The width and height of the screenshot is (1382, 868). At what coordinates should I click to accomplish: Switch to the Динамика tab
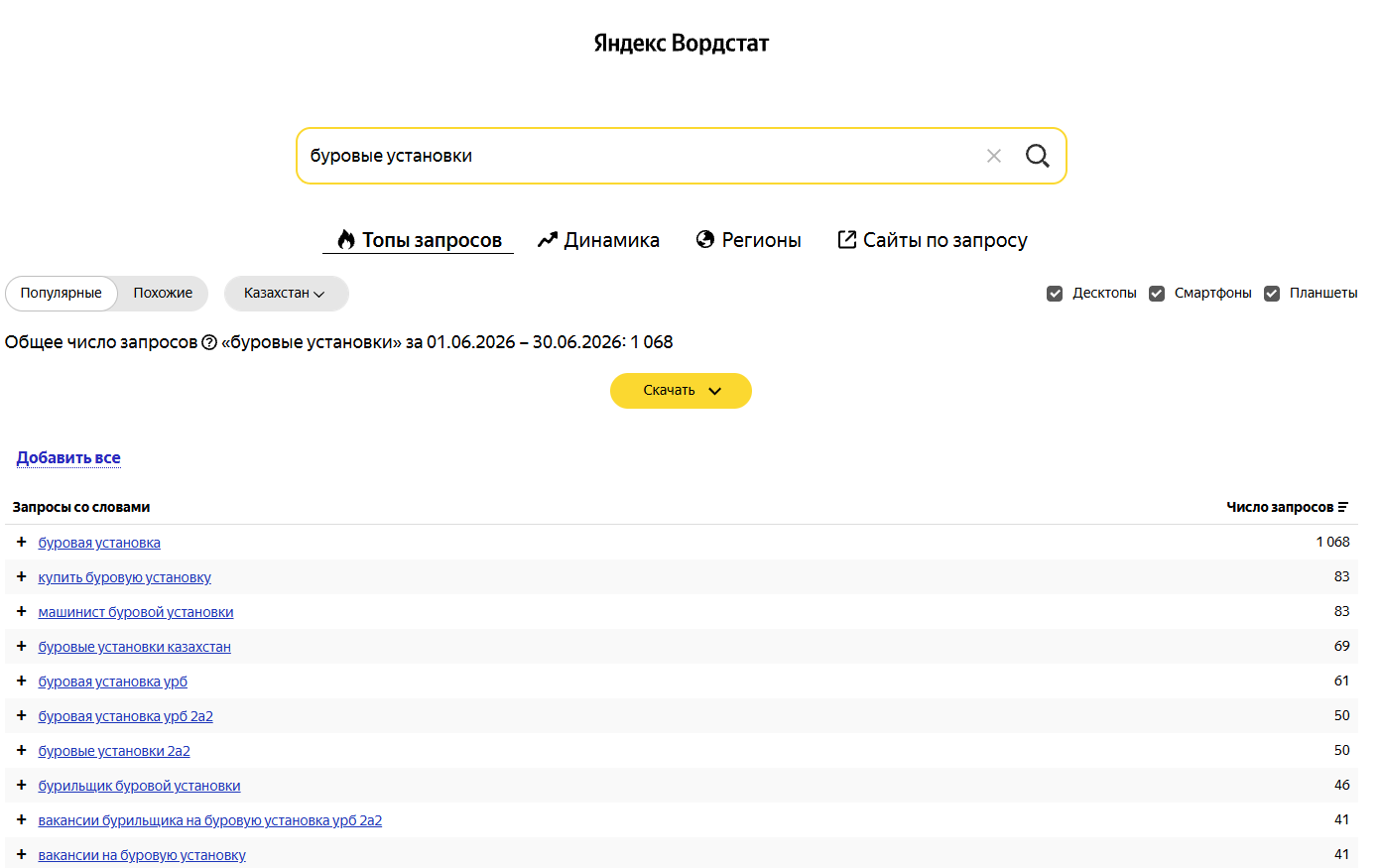click(598, 240)
